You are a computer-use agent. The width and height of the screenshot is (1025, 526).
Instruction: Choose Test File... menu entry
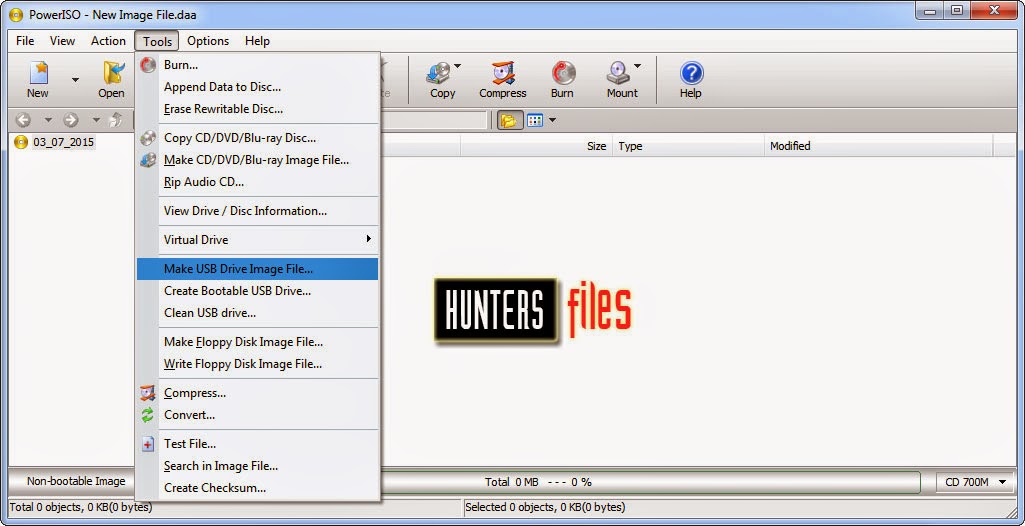[258, 444]
